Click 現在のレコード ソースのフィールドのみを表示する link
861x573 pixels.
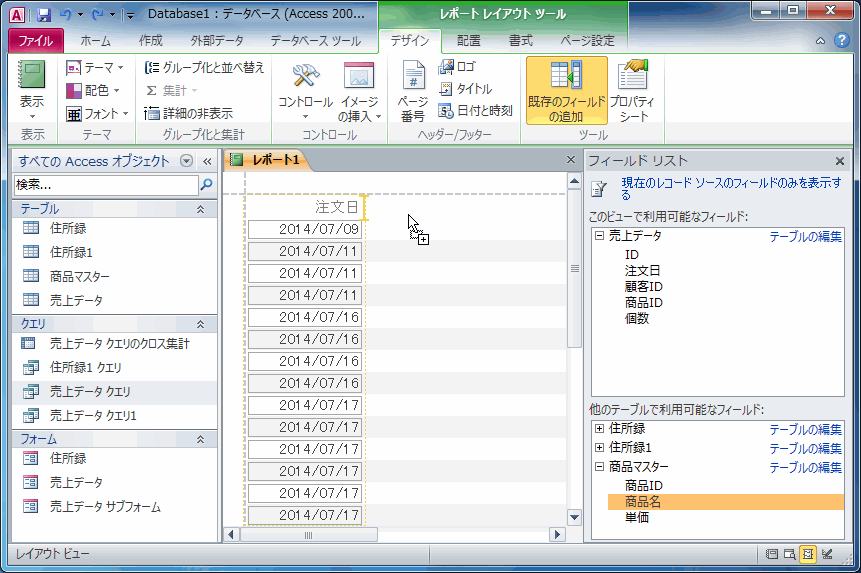point(731,188)
